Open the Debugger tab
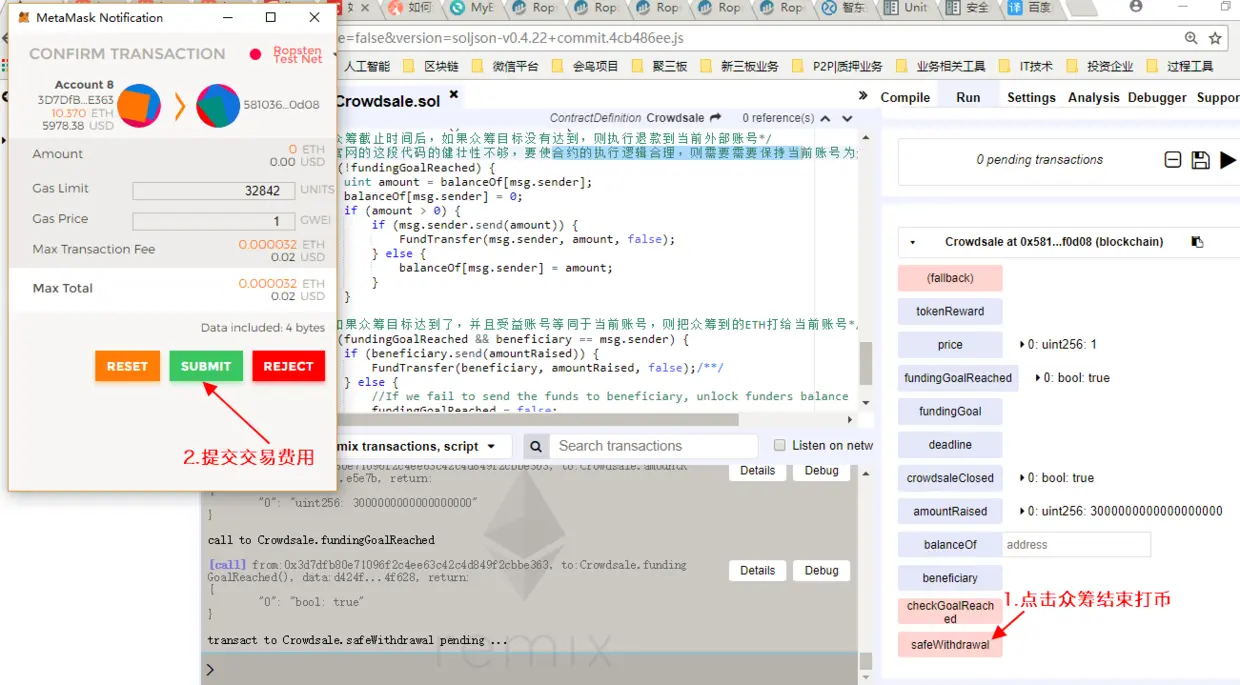Screen dimensions: 1240x685 [x=1157, y=97]
